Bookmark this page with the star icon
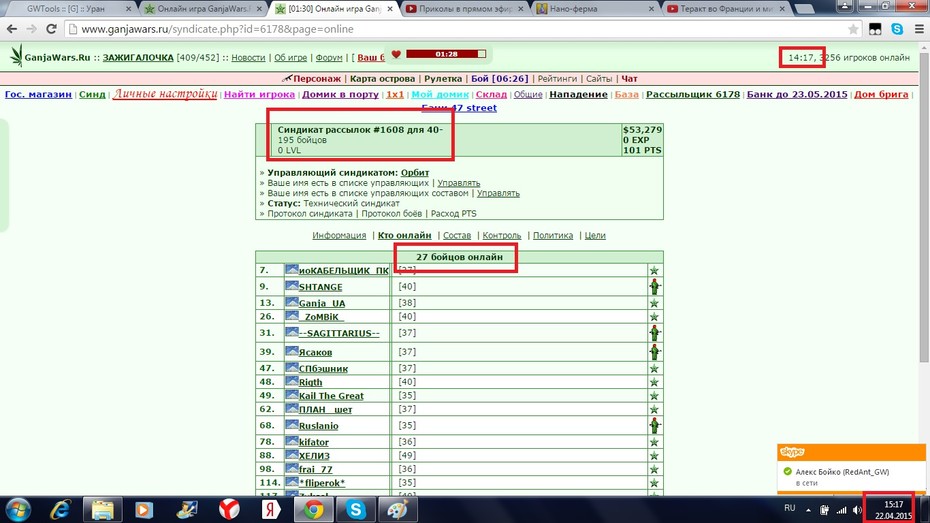930x523 pixels. point(853,29)
